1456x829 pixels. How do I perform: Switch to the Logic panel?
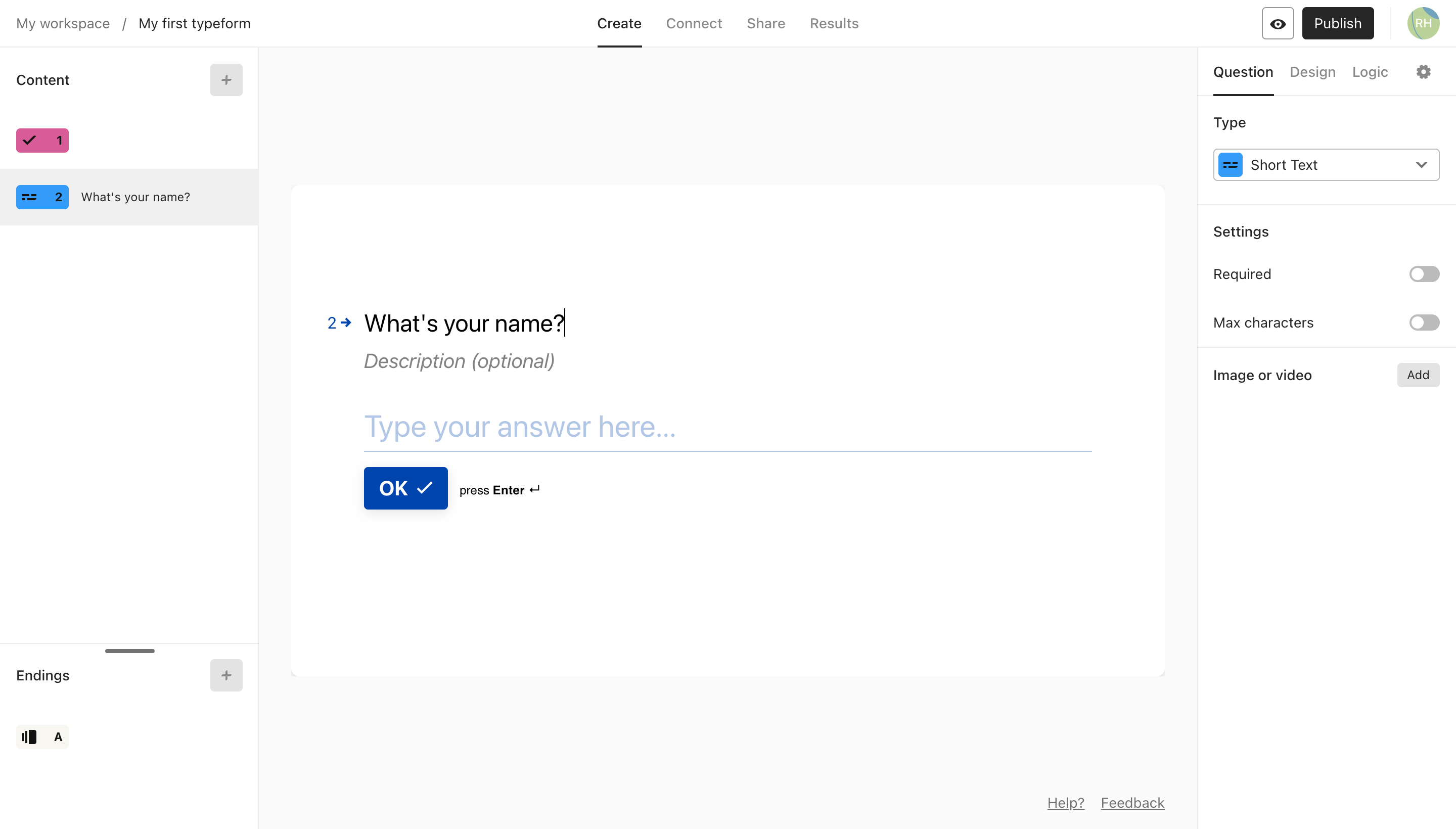pos(1370,72)
